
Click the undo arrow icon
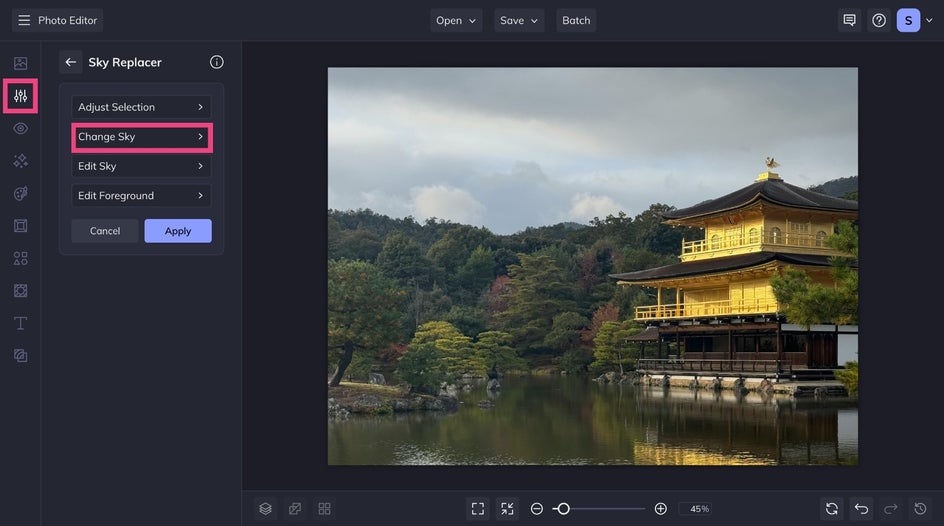[x=861, y=509]
